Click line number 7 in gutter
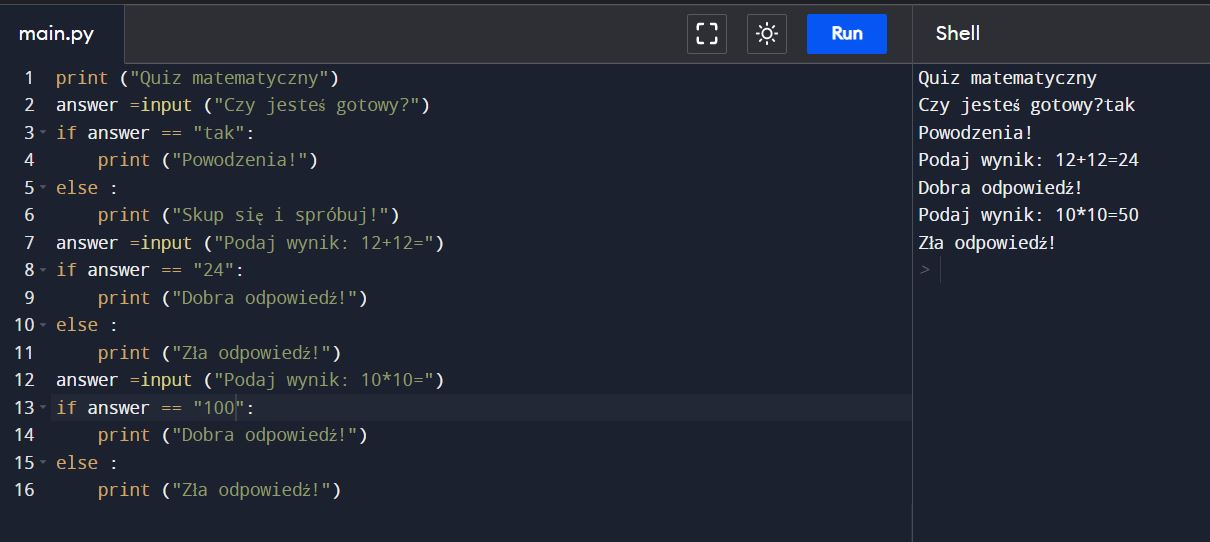This screenshot has height=542, width=1210. coord(29,243)
